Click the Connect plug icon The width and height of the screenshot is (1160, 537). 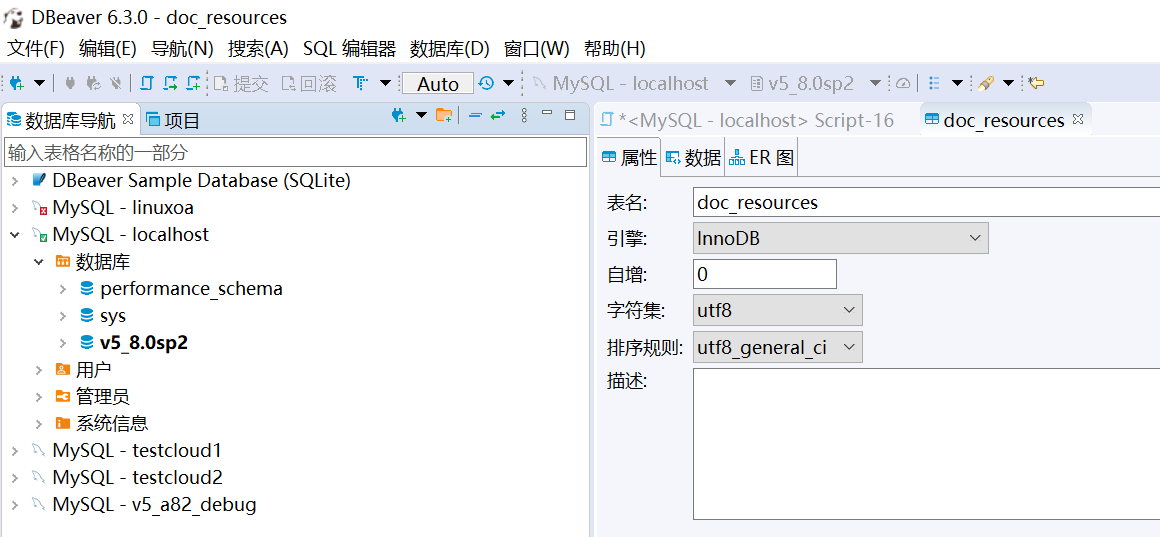pos(70,84)
